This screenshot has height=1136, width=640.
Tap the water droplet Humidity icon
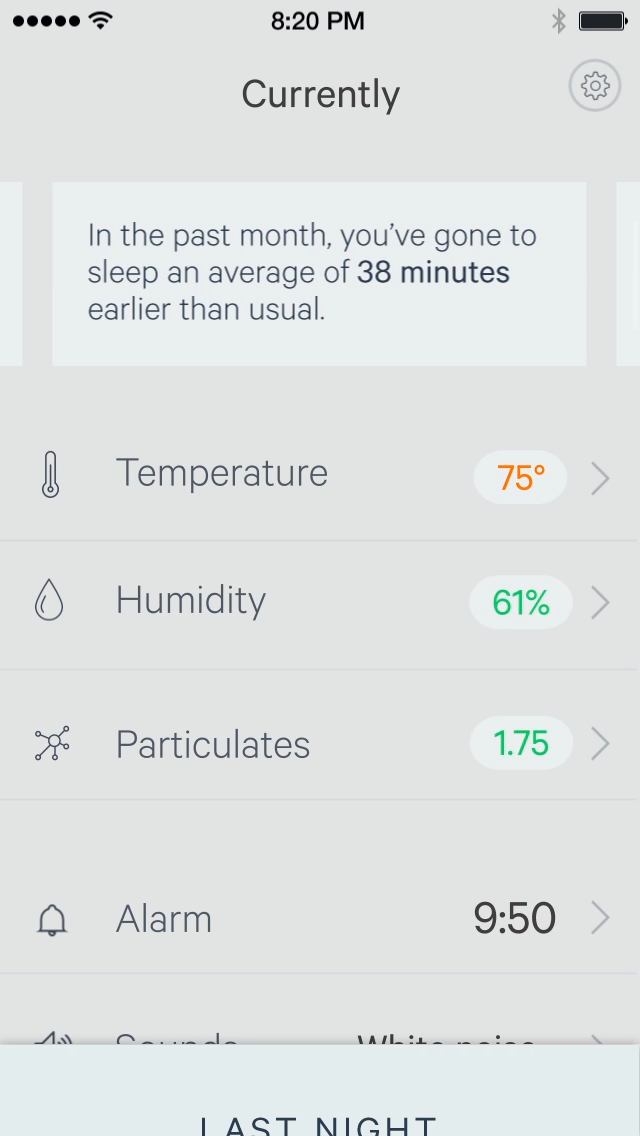pos(49,601)
